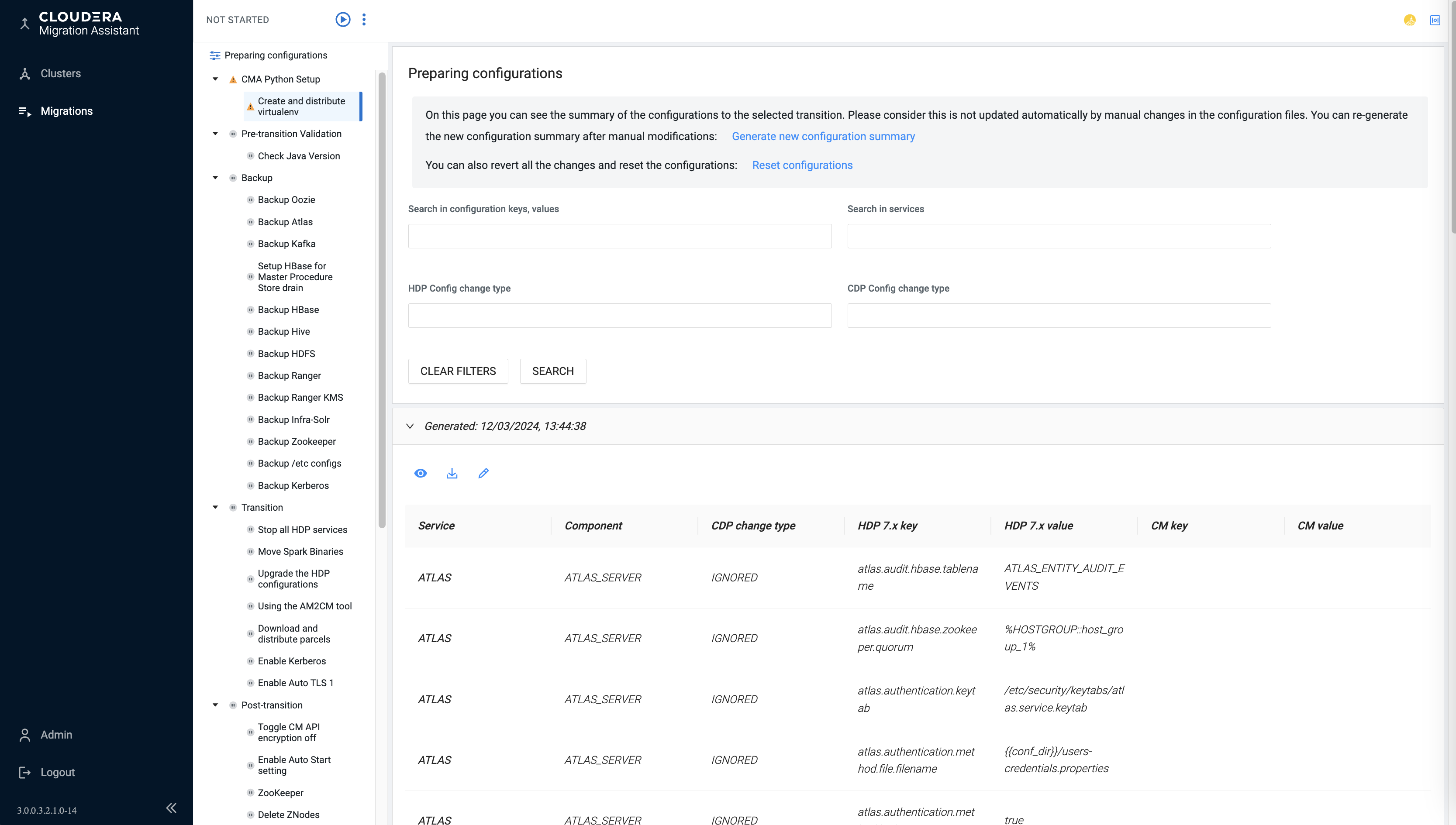This screenshot has height=825, width=1456.
Task: Collapse the Generated 12/03/2024 section
Action: 411,426
